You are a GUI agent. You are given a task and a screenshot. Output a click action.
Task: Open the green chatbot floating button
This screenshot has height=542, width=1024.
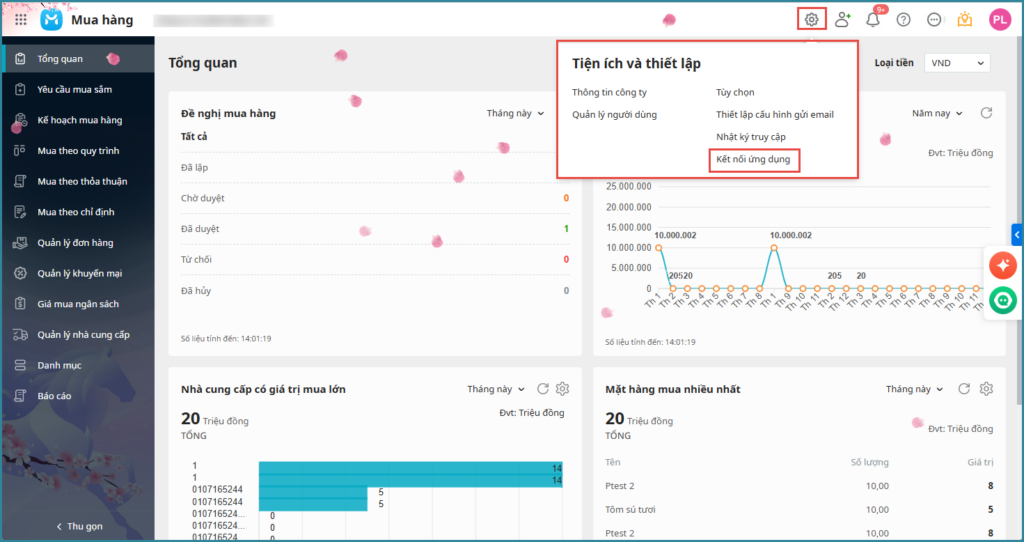tap(1002, 300)
